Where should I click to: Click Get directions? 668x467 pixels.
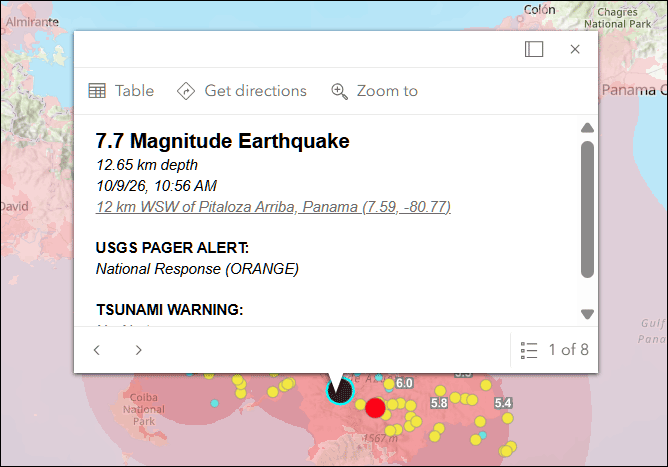click(242, 91)
